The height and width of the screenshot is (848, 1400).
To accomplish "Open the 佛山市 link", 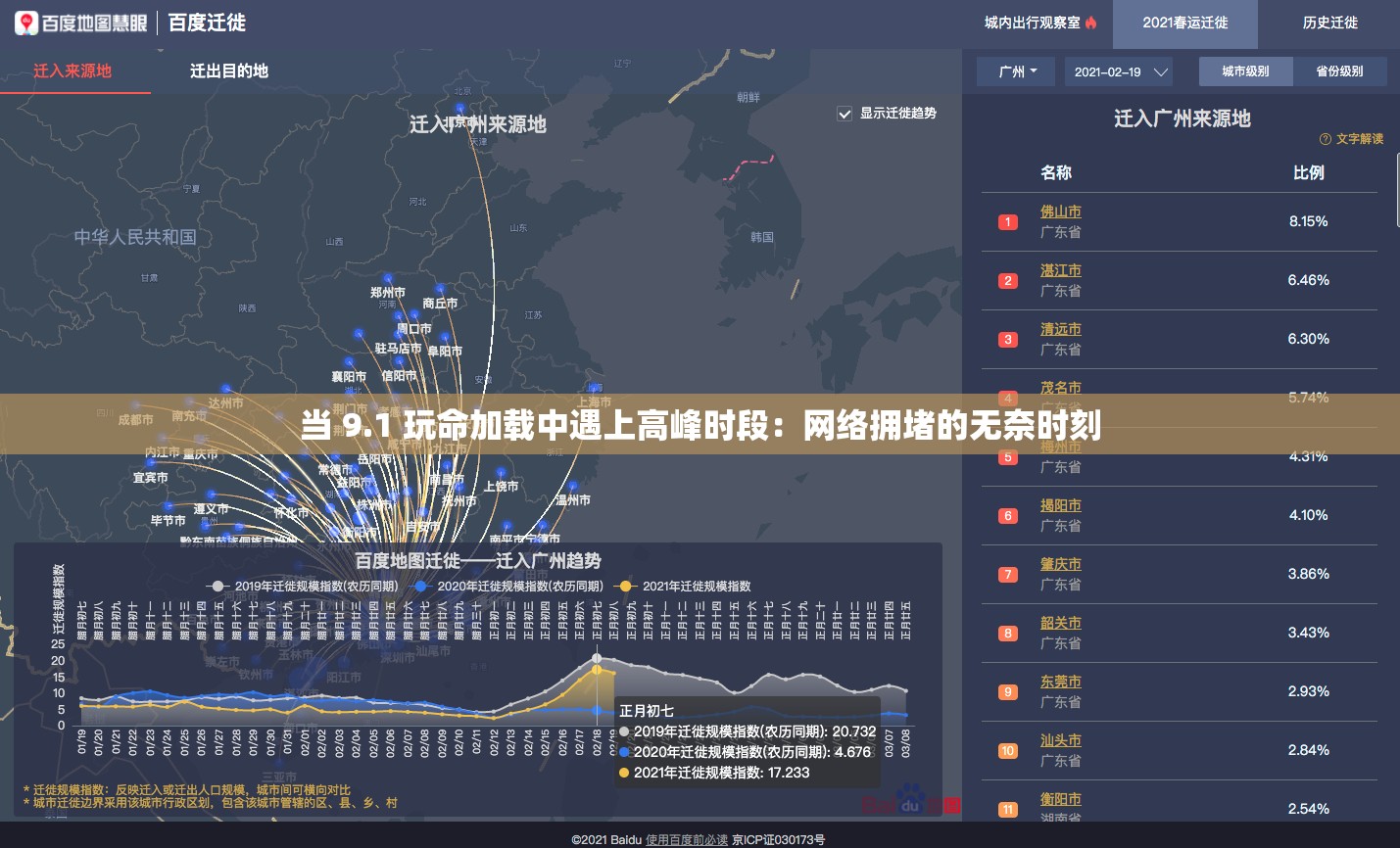I will pos(1061,212).
